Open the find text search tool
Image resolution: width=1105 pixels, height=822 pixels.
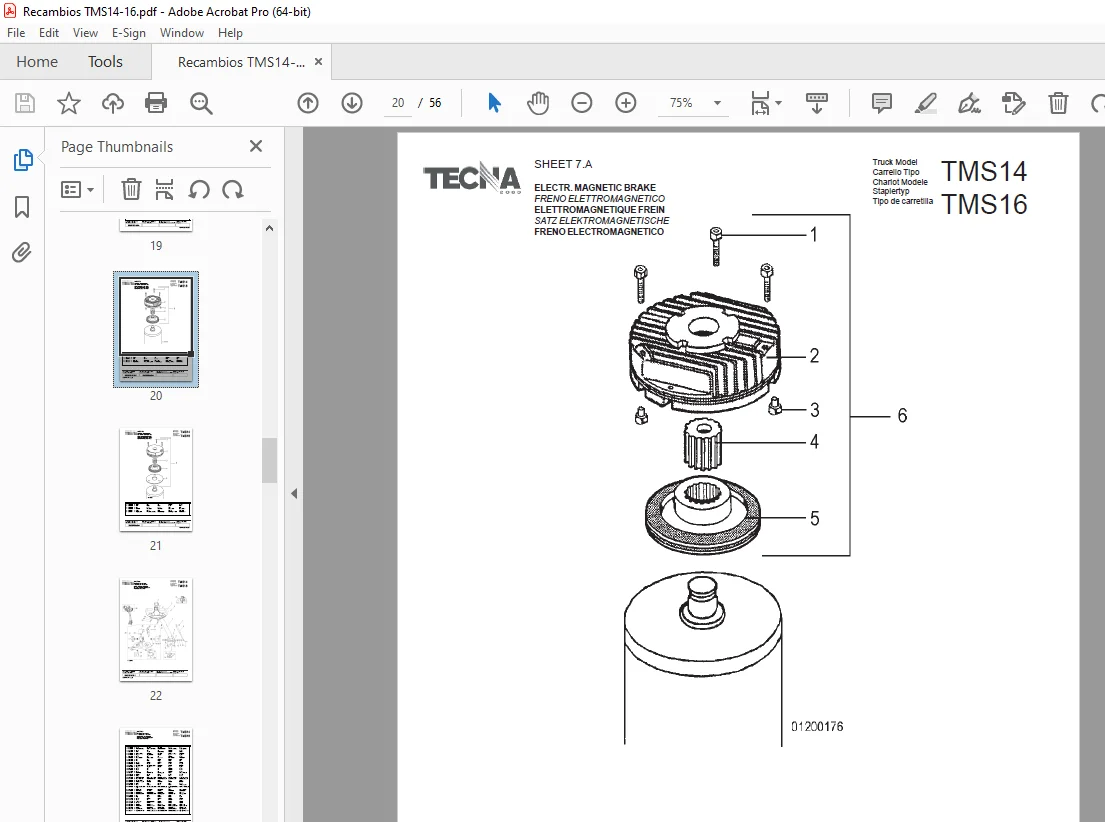(x=202, y=103)
